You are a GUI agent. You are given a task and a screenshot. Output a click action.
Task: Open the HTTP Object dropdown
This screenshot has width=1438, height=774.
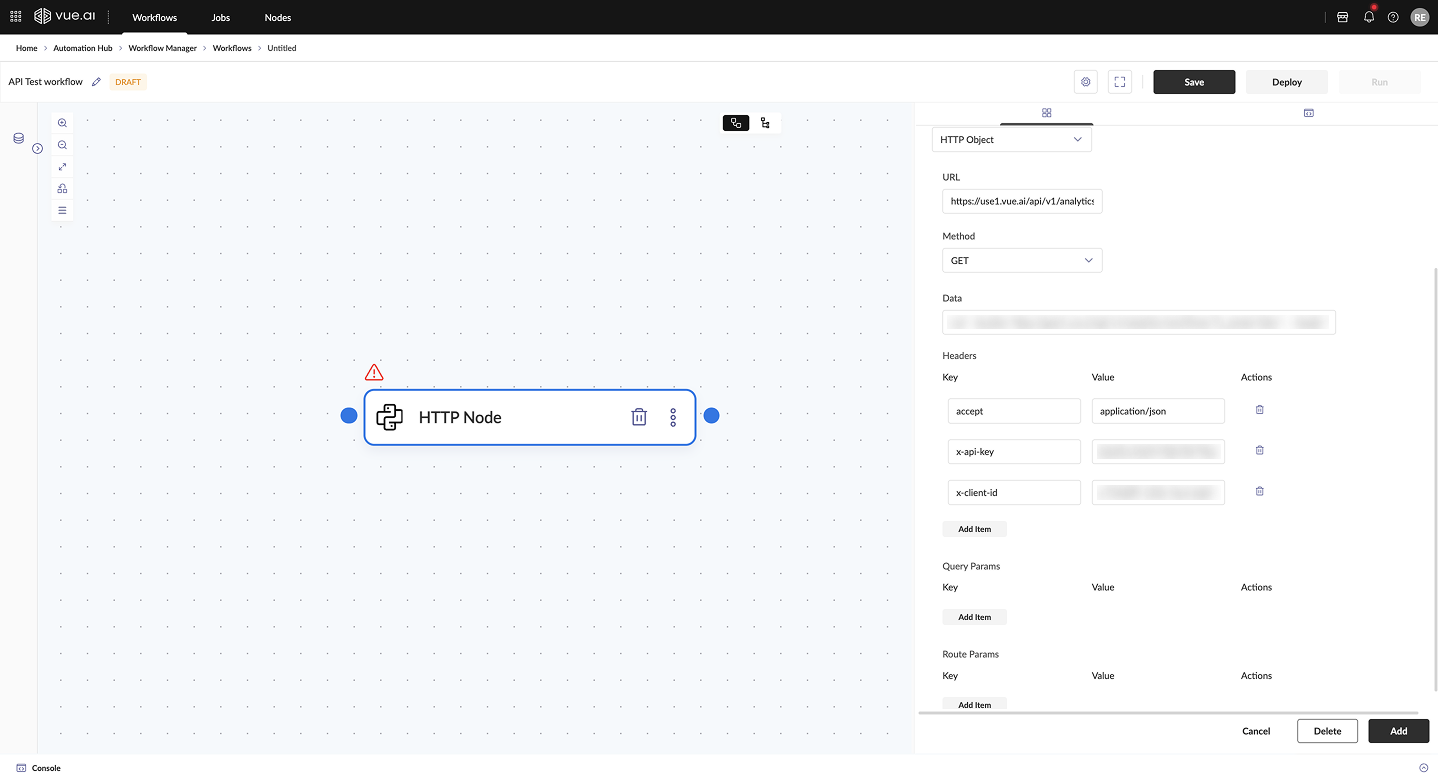point(1011,140)
